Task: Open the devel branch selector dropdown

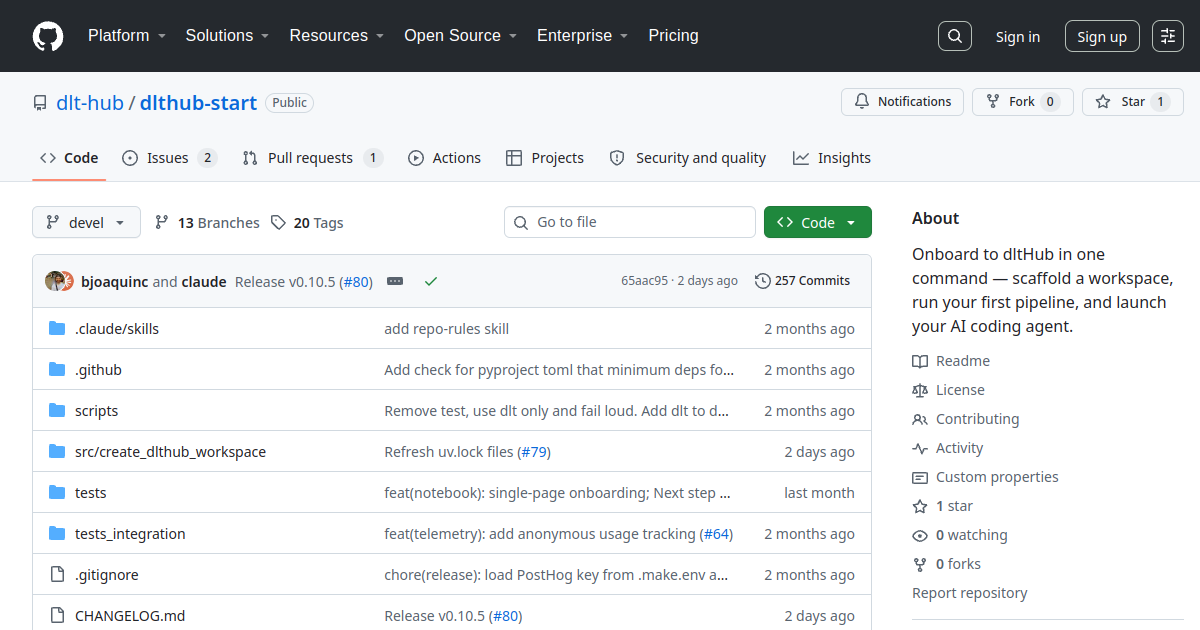Action: [x=87, y=223]
